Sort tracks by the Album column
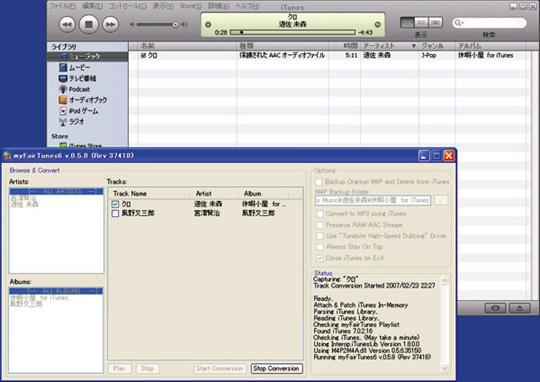This screenshot has height=382, width=540. (263, 194)
